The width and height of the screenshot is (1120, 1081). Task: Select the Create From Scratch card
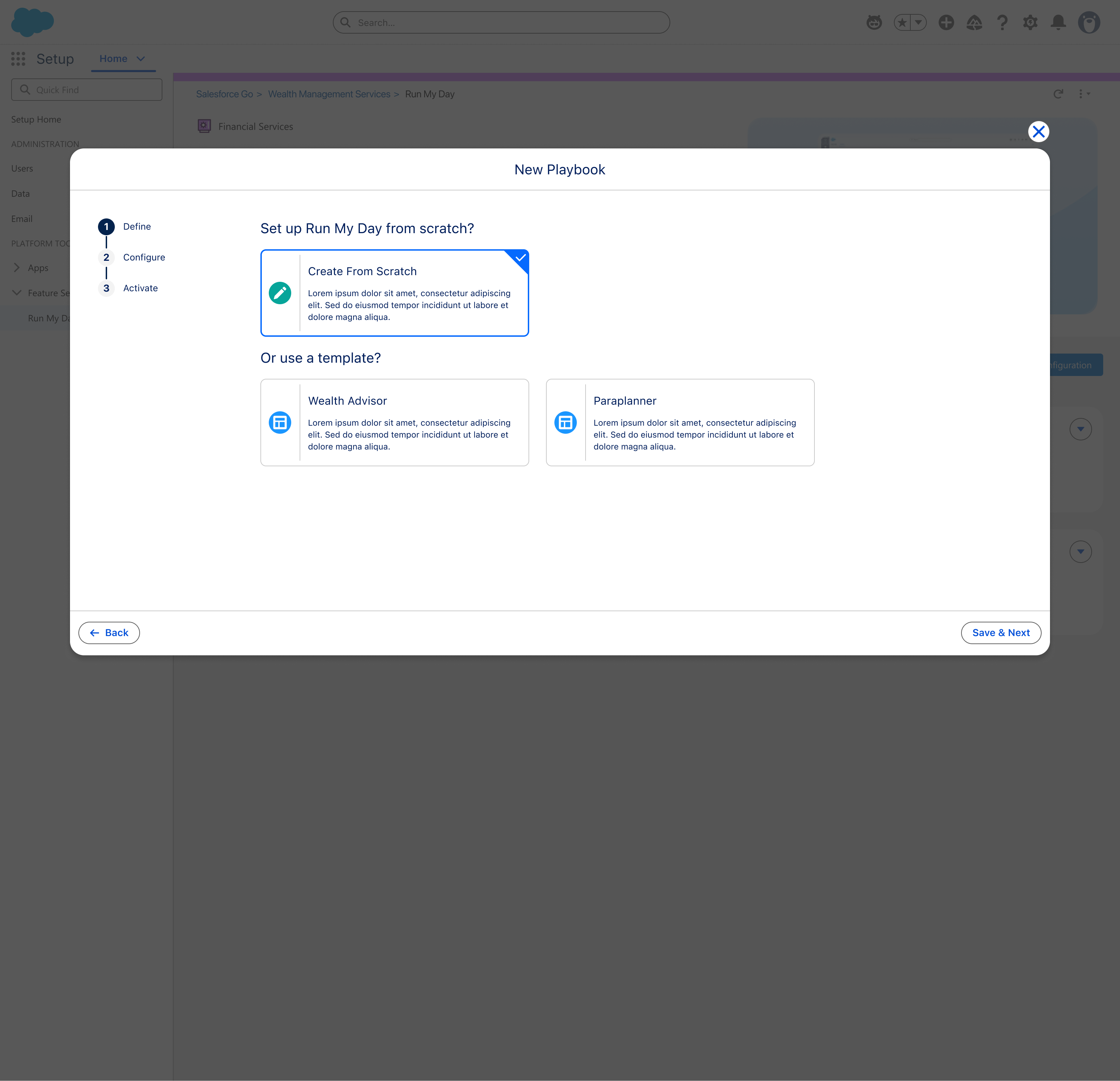point(394,293)
